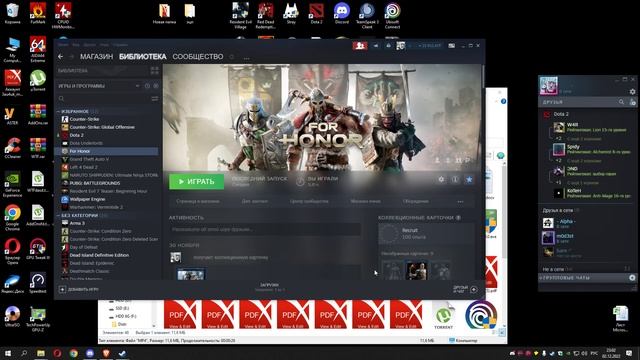The width and height of the screenshot is (640, 360).
Task: Toggle the recent-activity clock filter
Action: (147, 86)
